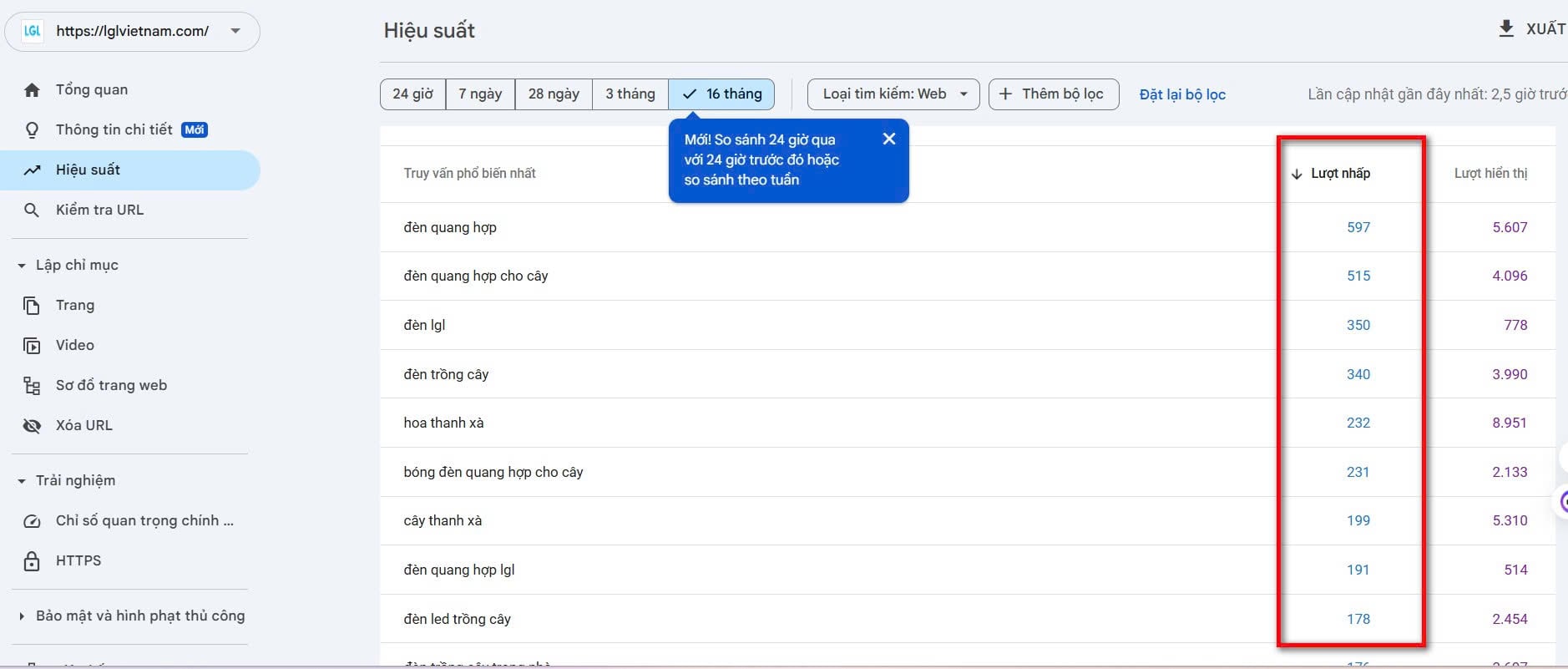Image resolution: width=1568 pixels, height=669 pixels.
Task: Click the 515 clicks value
Action: (1358, 276)
